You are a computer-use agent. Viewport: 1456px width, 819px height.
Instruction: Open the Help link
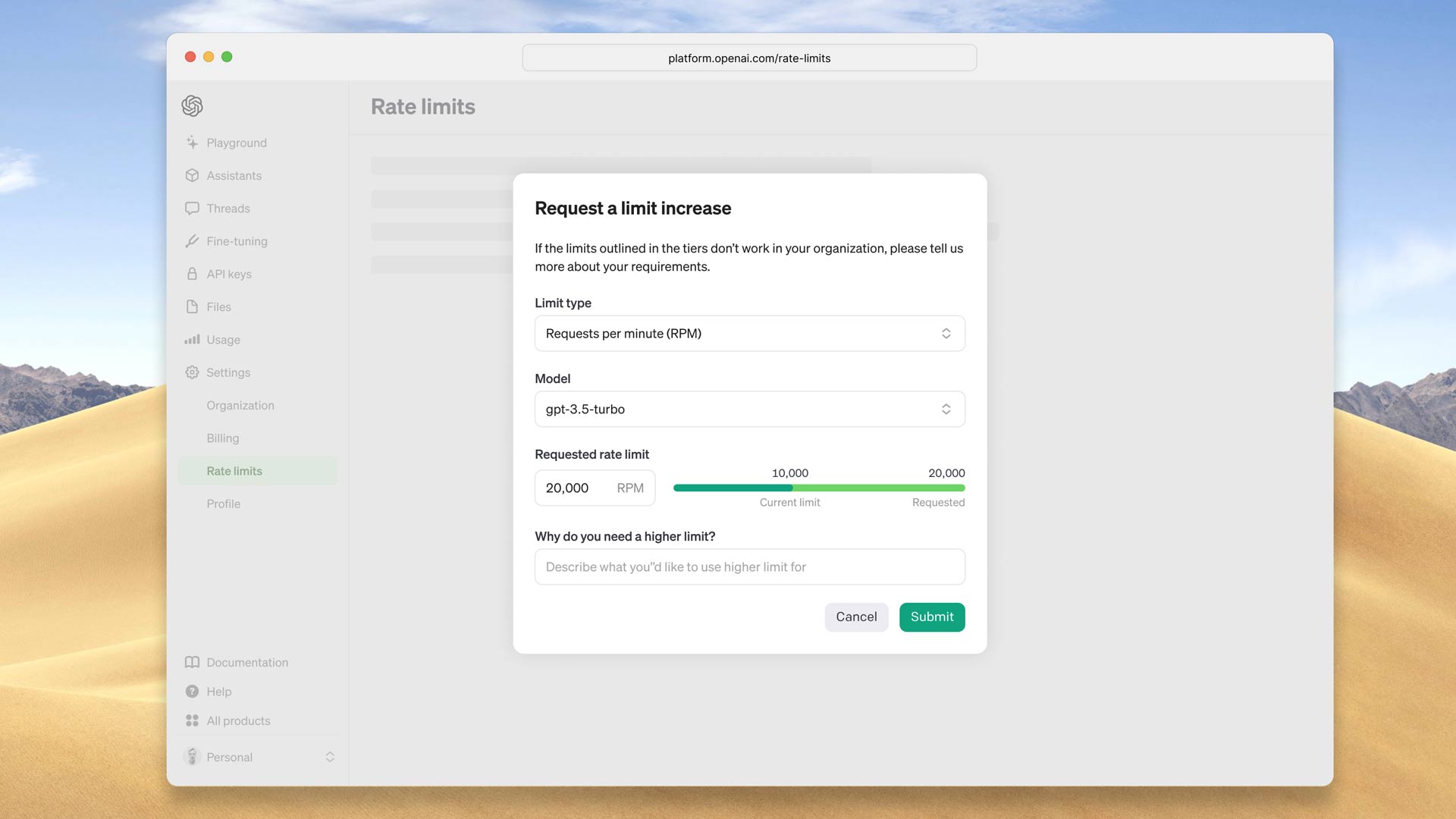click(218, 692)
